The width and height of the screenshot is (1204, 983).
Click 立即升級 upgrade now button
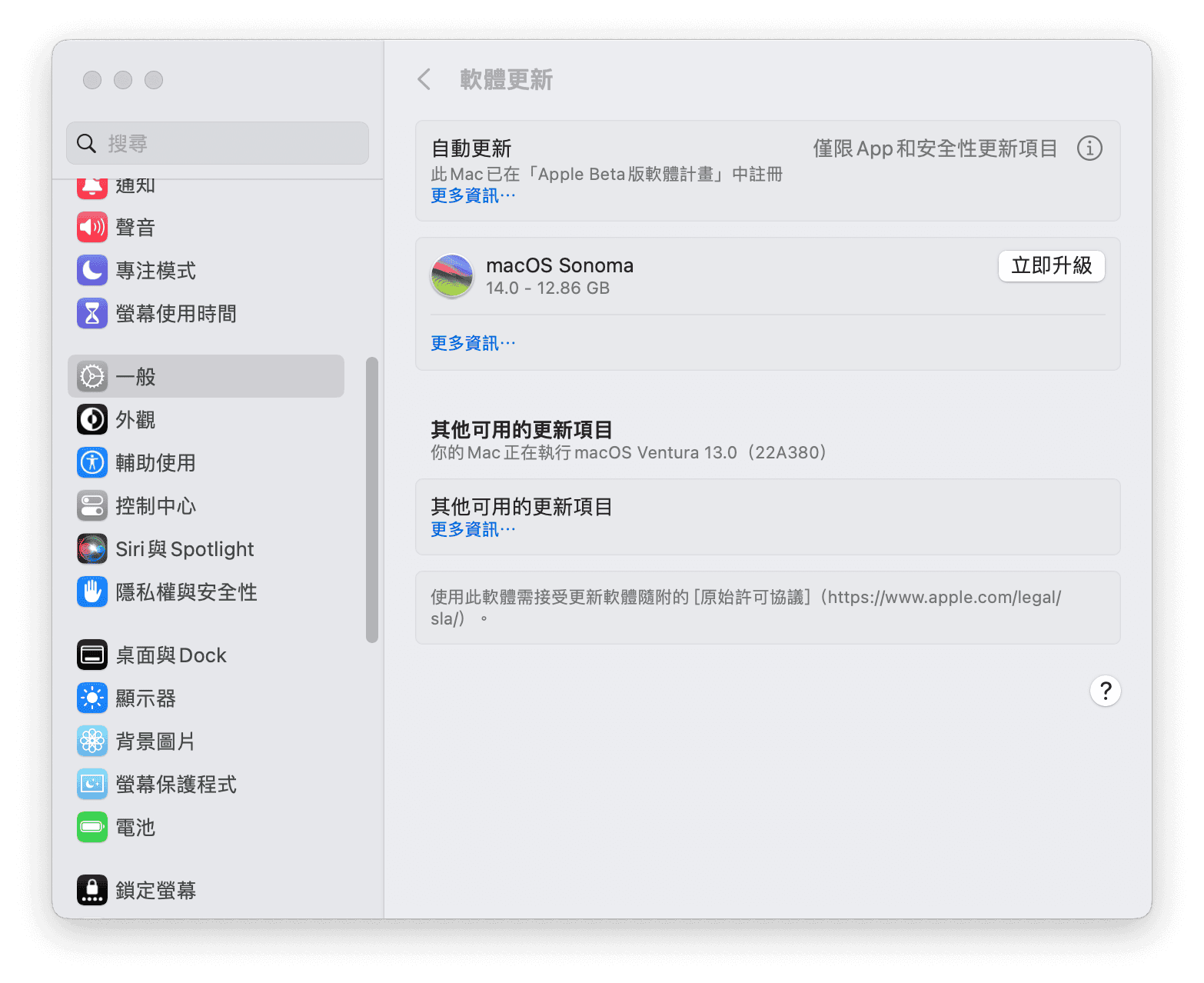coord(1052,265)
